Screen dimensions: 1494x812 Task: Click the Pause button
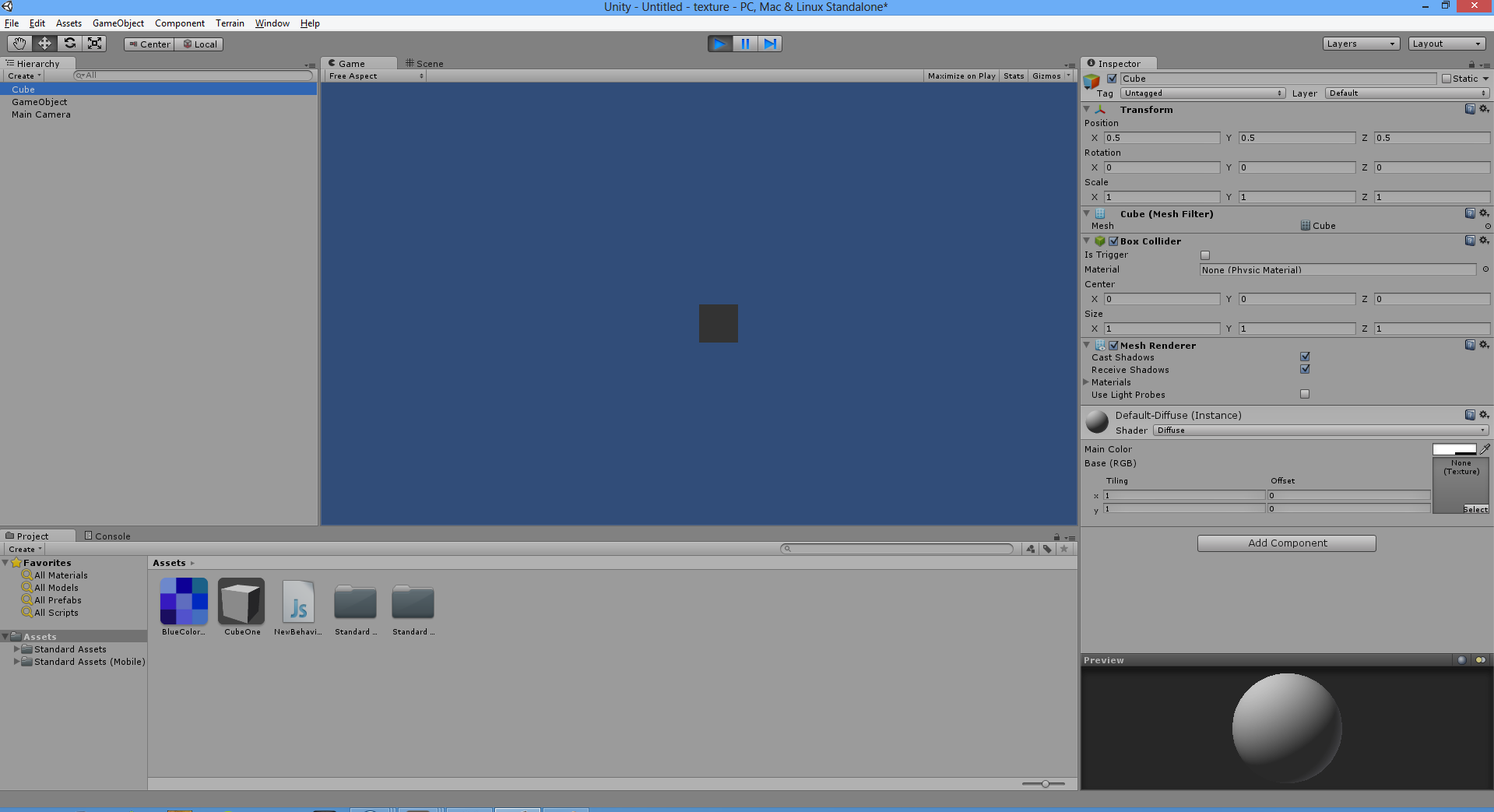click(x=745, y=44)
